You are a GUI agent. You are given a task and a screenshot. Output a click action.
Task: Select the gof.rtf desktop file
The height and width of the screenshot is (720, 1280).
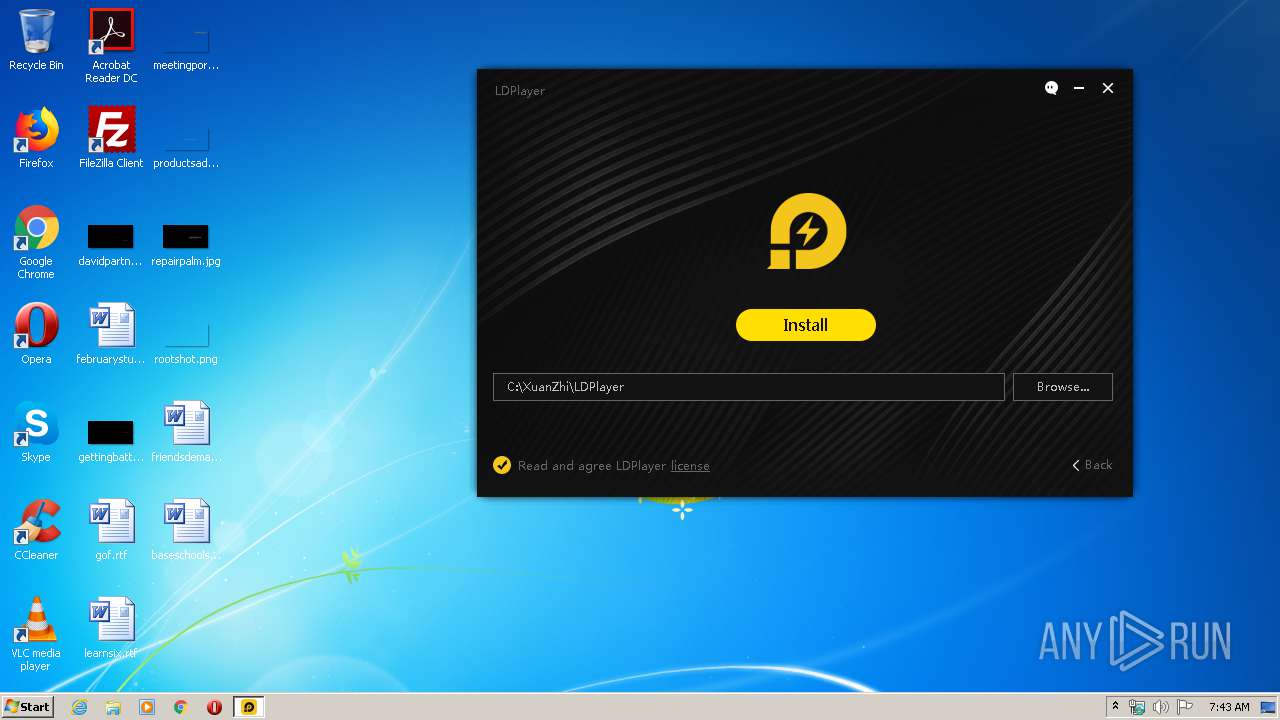[x=111, y=530]
